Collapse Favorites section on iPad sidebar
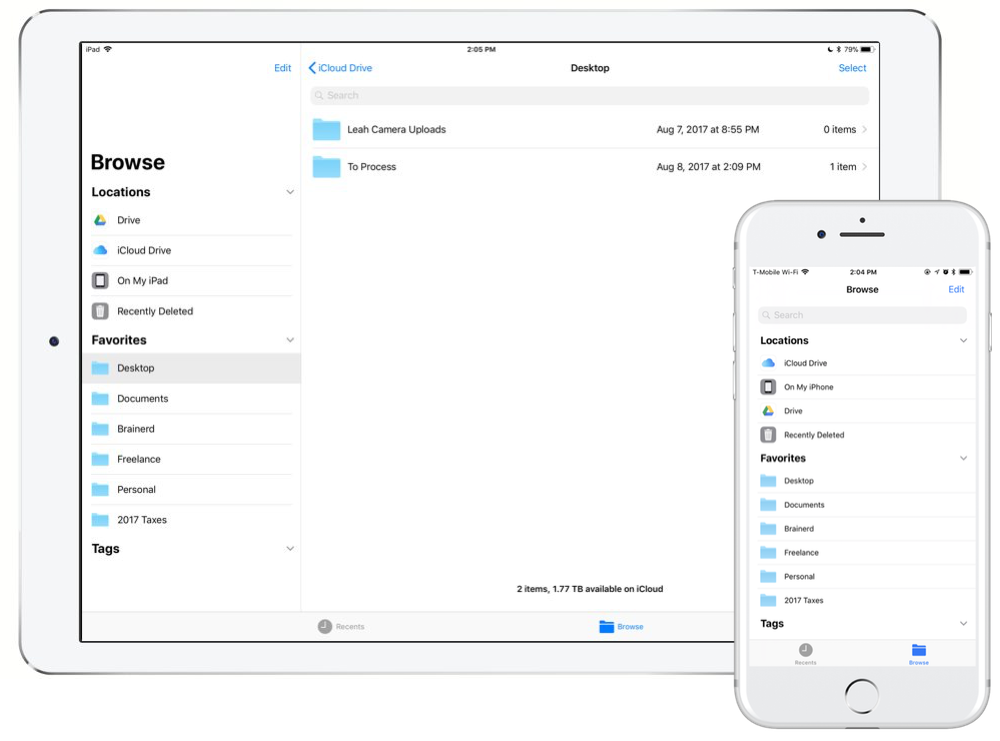 [x=290, y=340]
